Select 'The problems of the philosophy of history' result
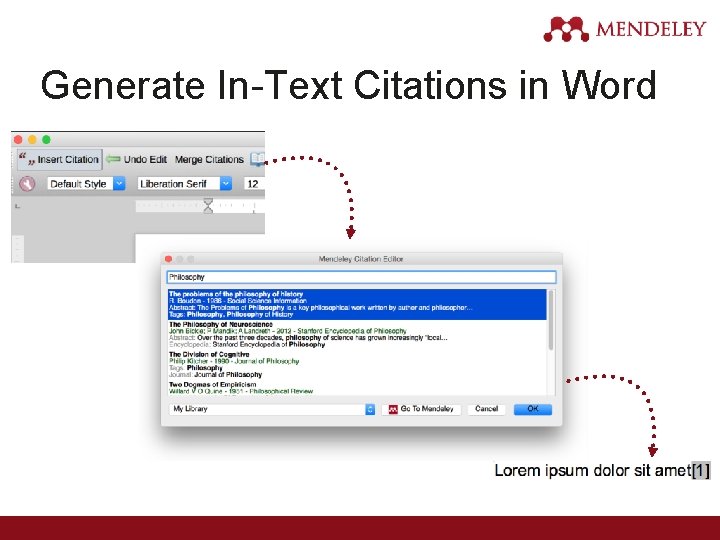This screenshot has height=540, width=720. click(357, 304)
